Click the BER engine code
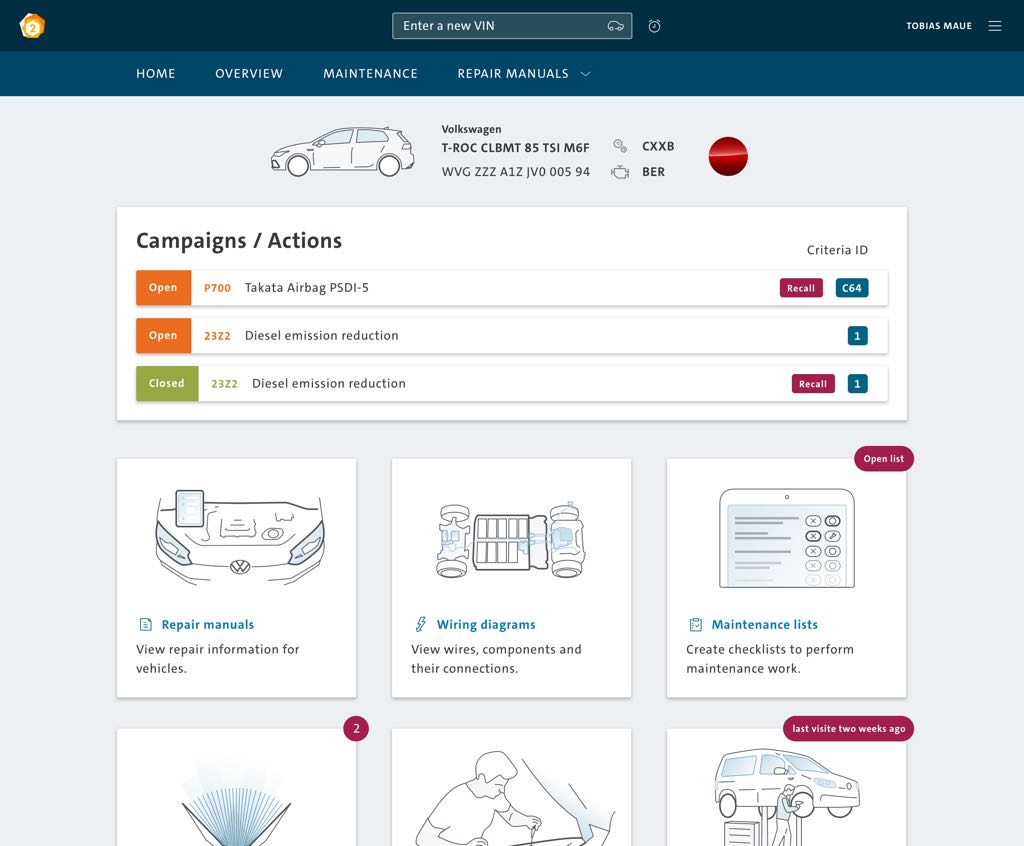Viewport: 1024px width, 846px height. click(653, 172)
